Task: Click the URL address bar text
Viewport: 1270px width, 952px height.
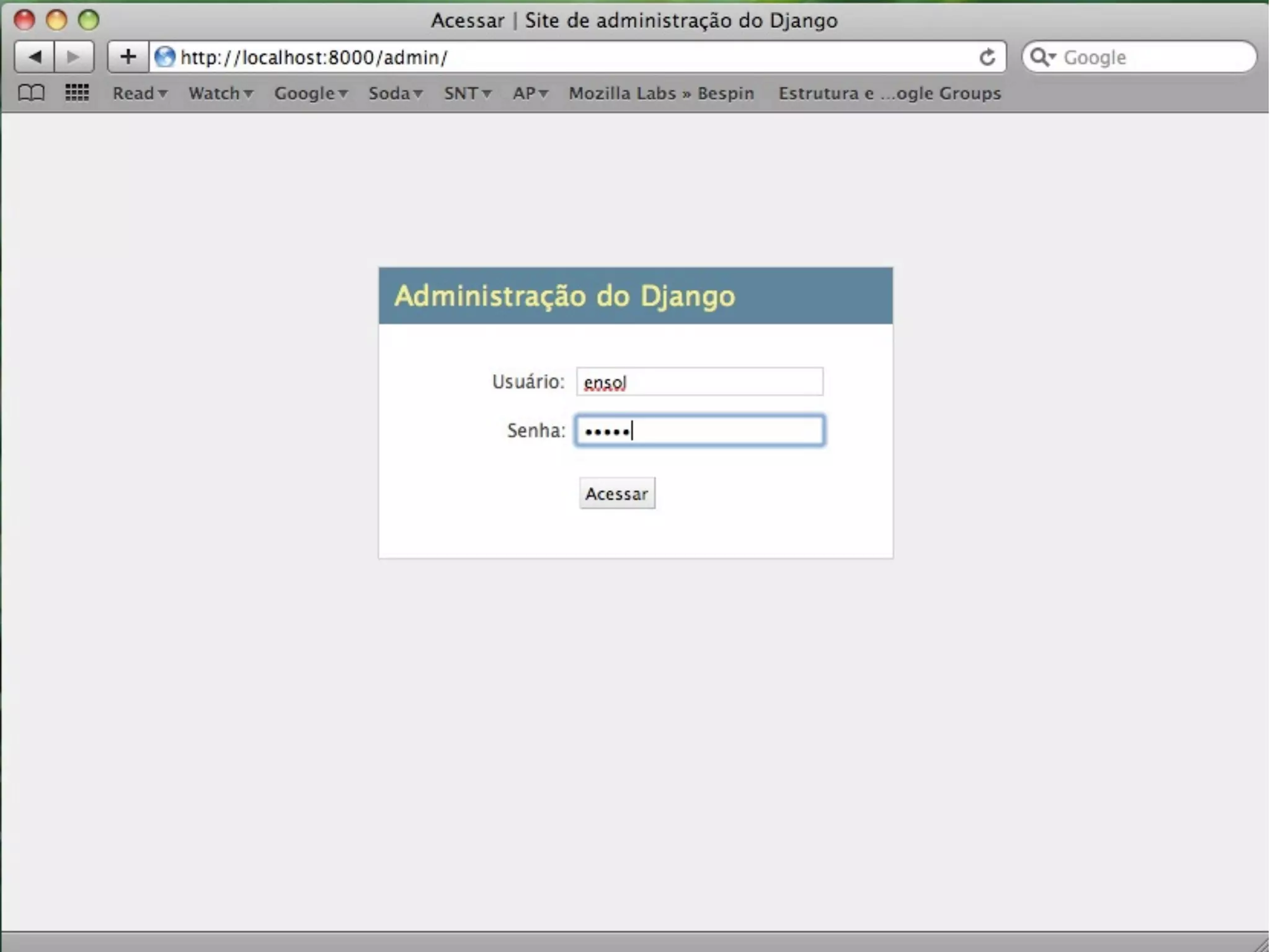Action: pos(314,57)
